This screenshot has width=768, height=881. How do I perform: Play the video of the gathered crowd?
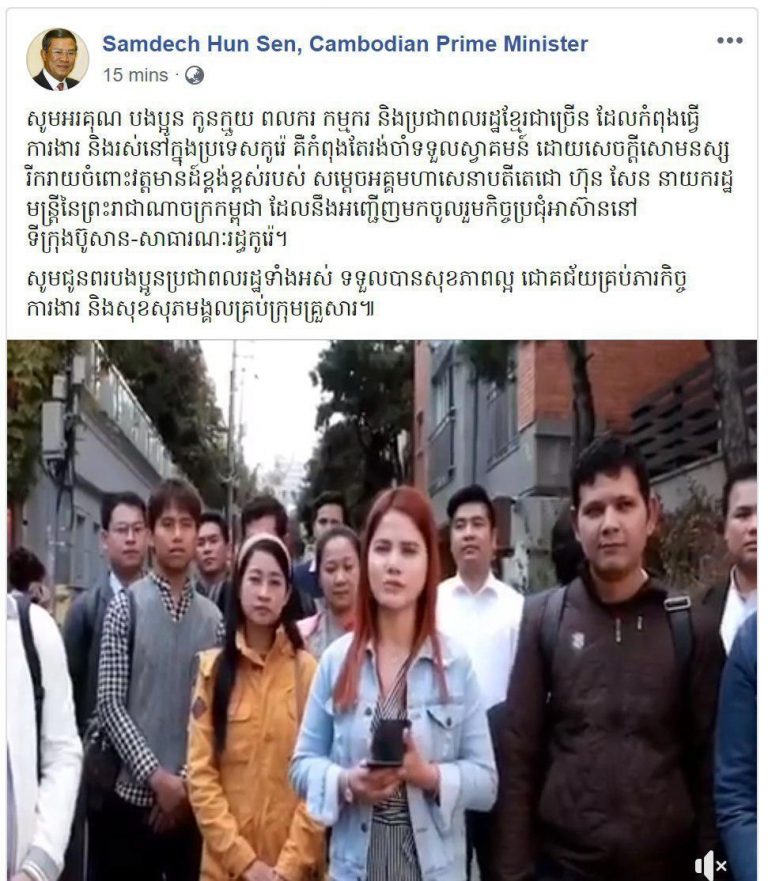click(x=382, y=610)
